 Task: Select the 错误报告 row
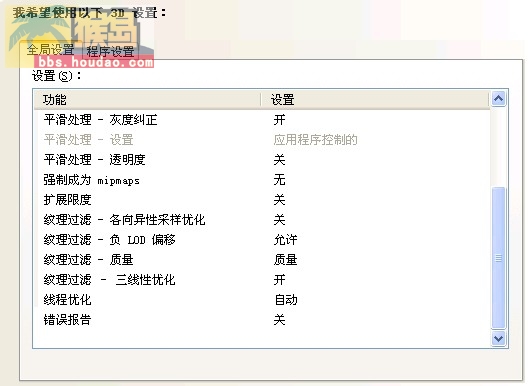[262, 320]
